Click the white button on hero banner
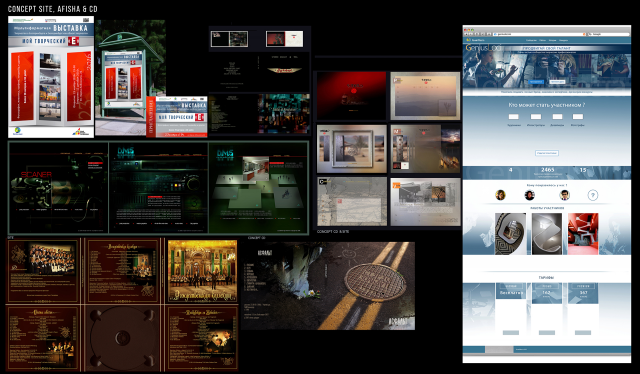This screenshot has width=640, height=374. tap(557, 82)
